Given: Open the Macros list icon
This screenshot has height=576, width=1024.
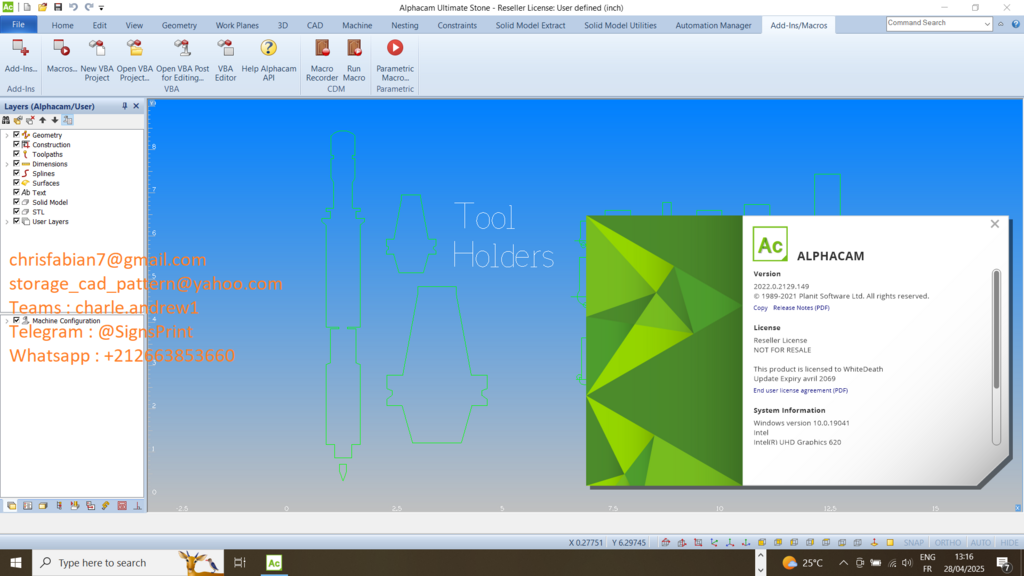Looking at the screenshot, I should click(61, 48).
